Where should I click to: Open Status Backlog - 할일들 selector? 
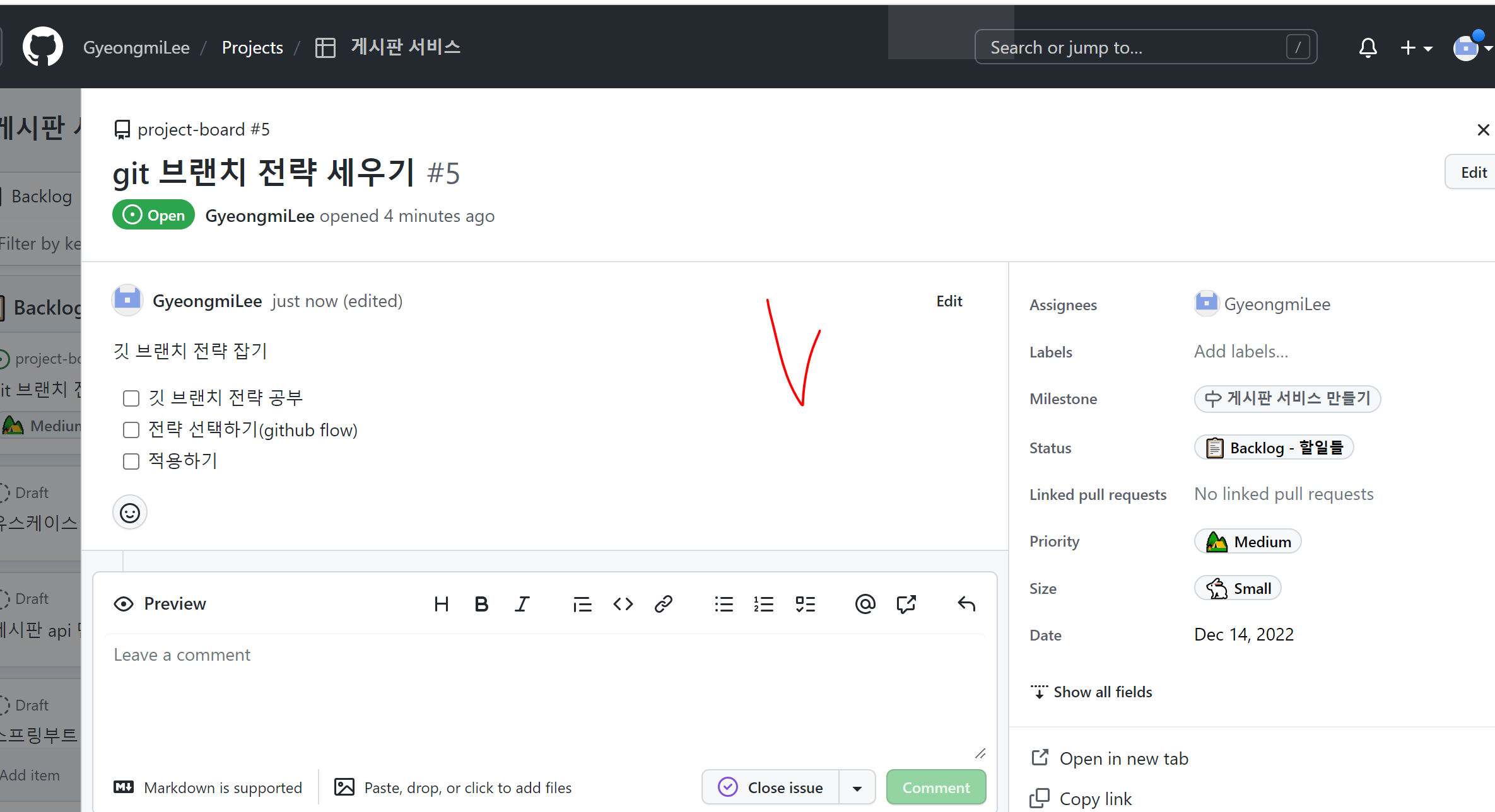[1274, 448]
